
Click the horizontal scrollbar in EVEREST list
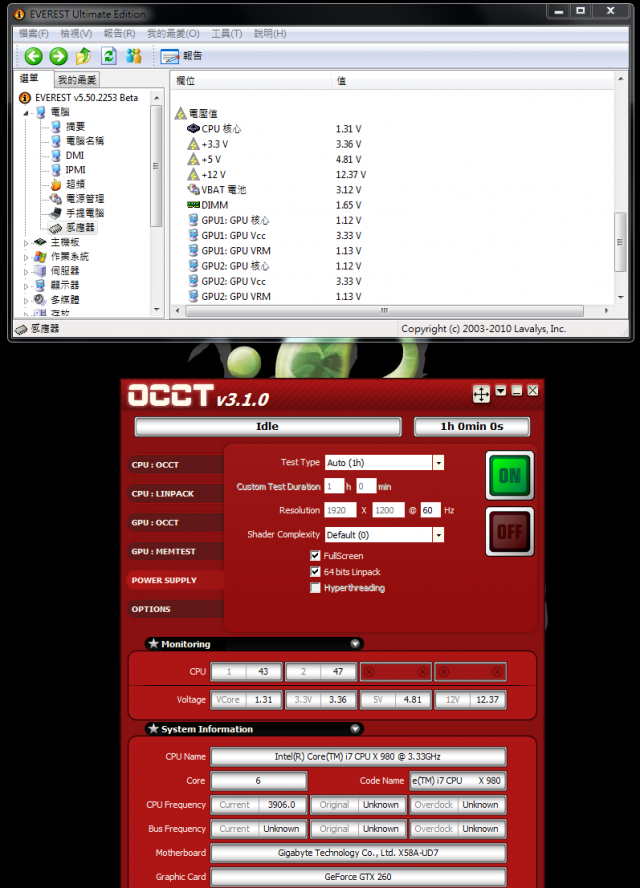[384, 311]
